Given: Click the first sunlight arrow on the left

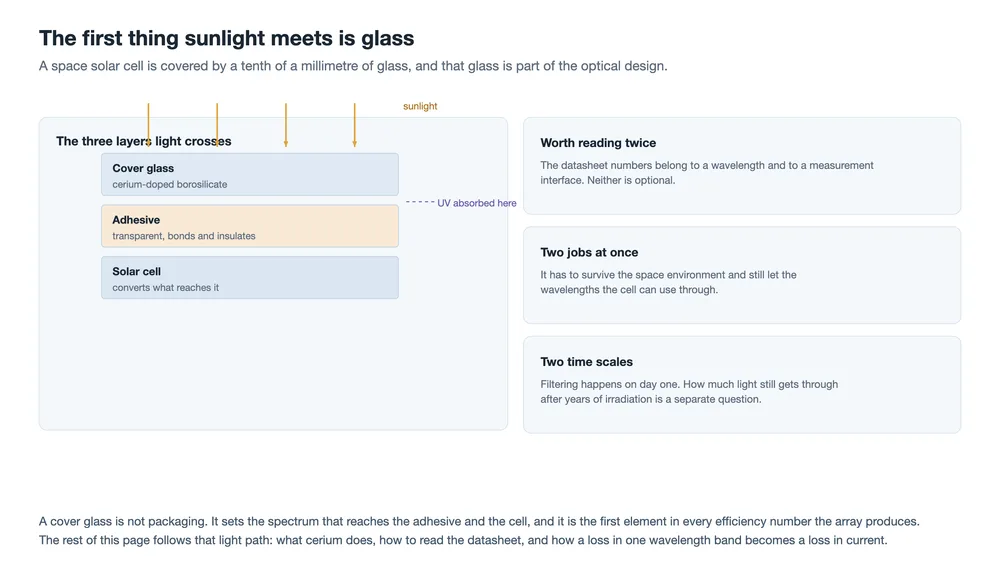Looking at the screenshot, I should pos(149,125).
